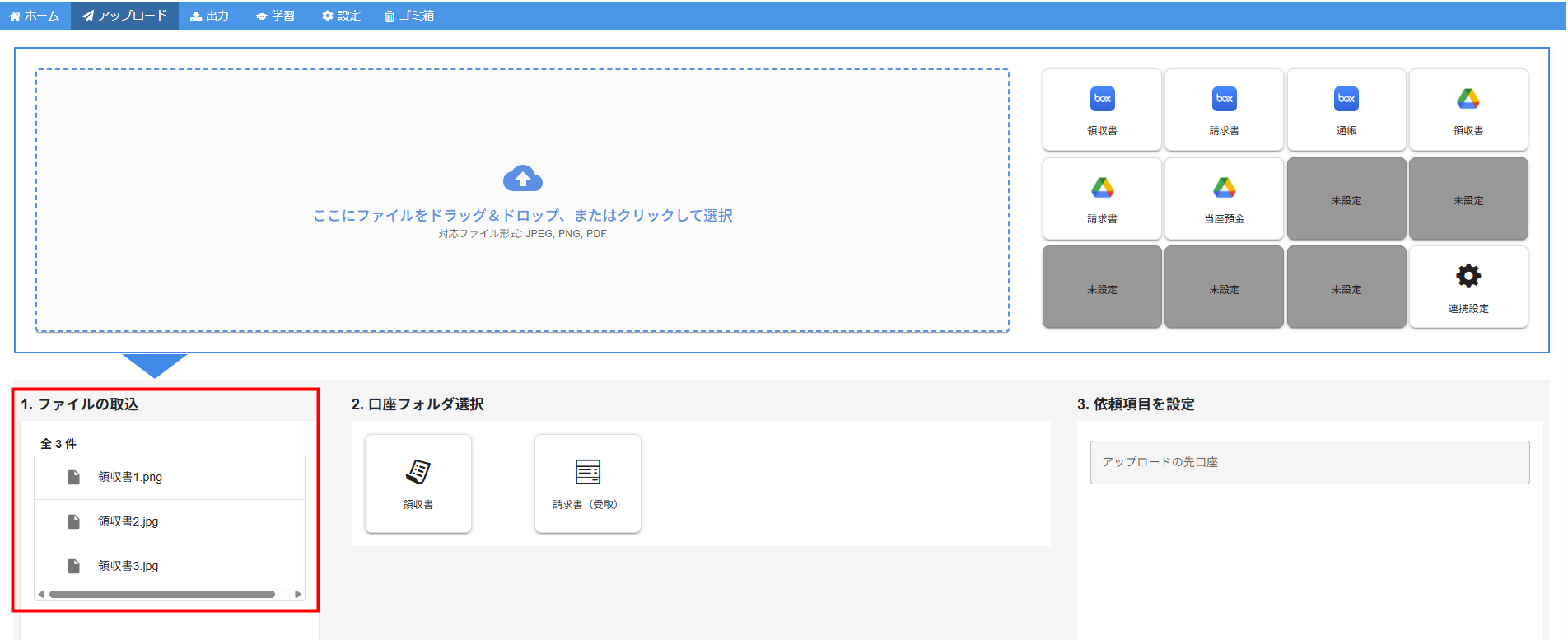Open the Google Drive 領収書 tile
The width and height of the screenshot is (1568, 640).
point(1468,110)
